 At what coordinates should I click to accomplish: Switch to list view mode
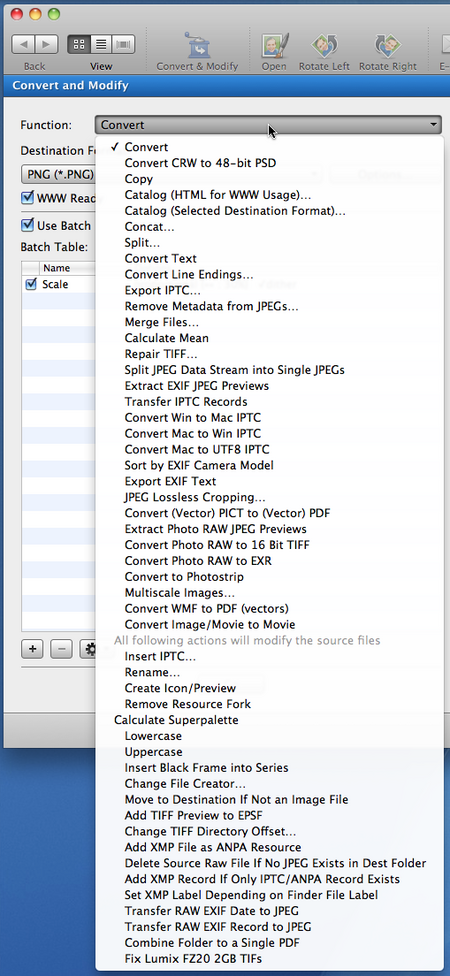click(101, 44)
